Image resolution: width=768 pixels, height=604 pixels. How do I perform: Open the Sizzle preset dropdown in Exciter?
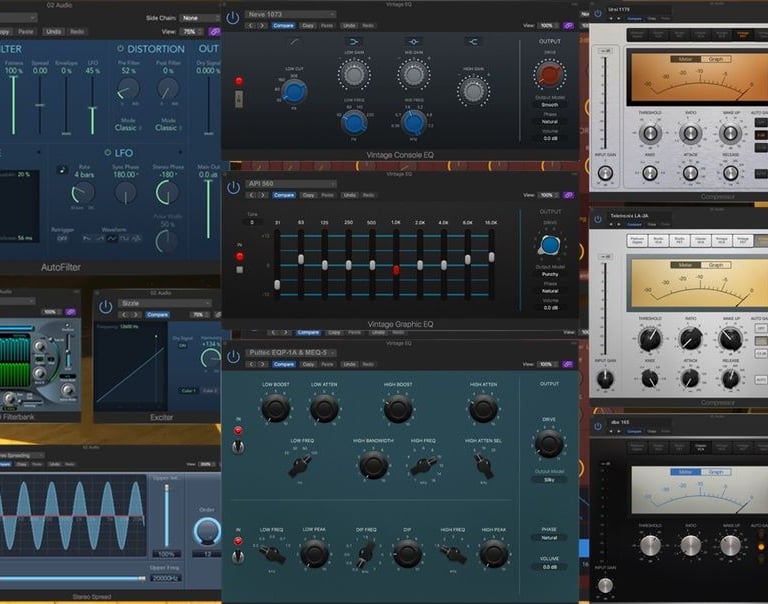pyautogui.click(x=164, y=303)
